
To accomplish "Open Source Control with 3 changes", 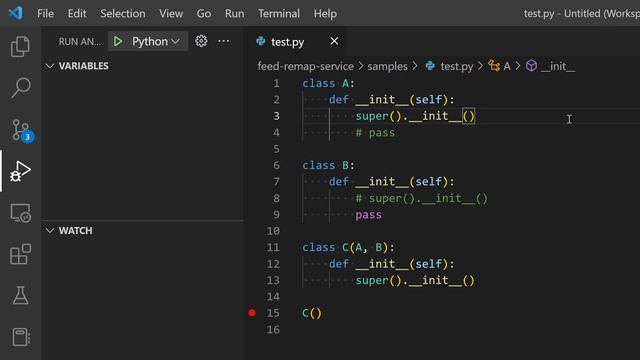I will 21,130.
